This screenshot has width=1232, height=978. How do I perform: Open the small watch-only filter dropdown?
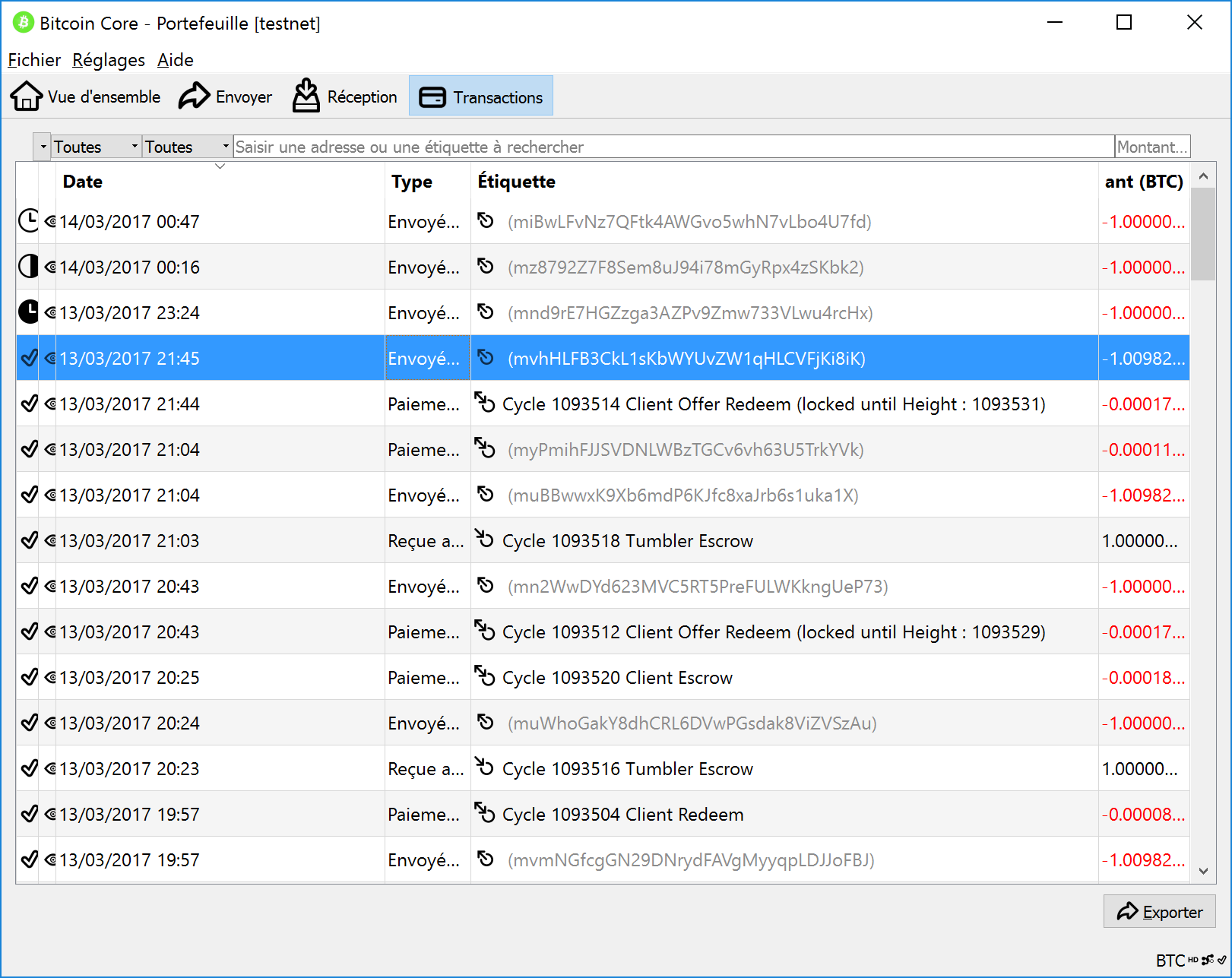tap(42, 147)
